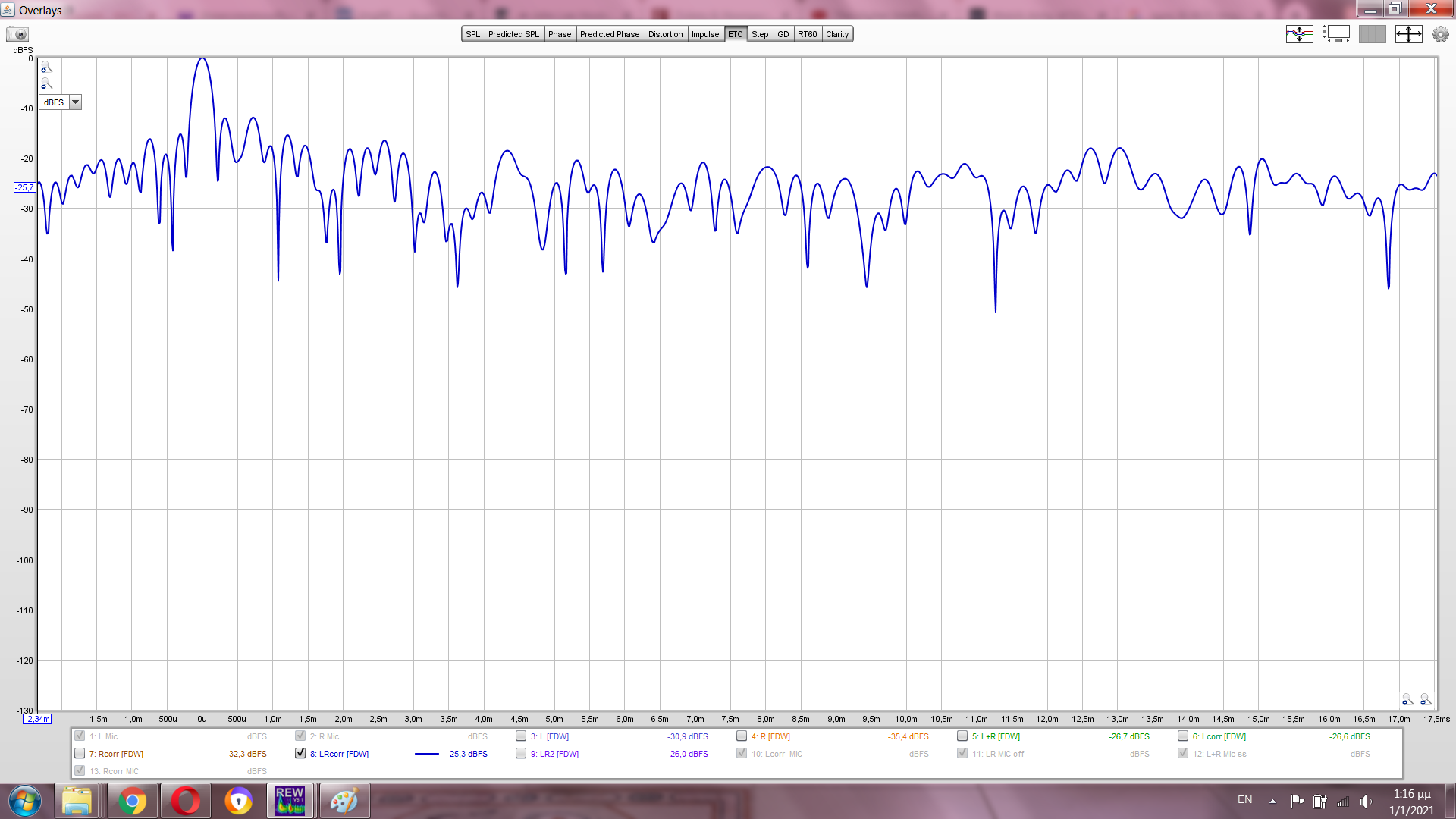
Task: Open the REW app in the taskbar
Action: (x=290, y=801)
